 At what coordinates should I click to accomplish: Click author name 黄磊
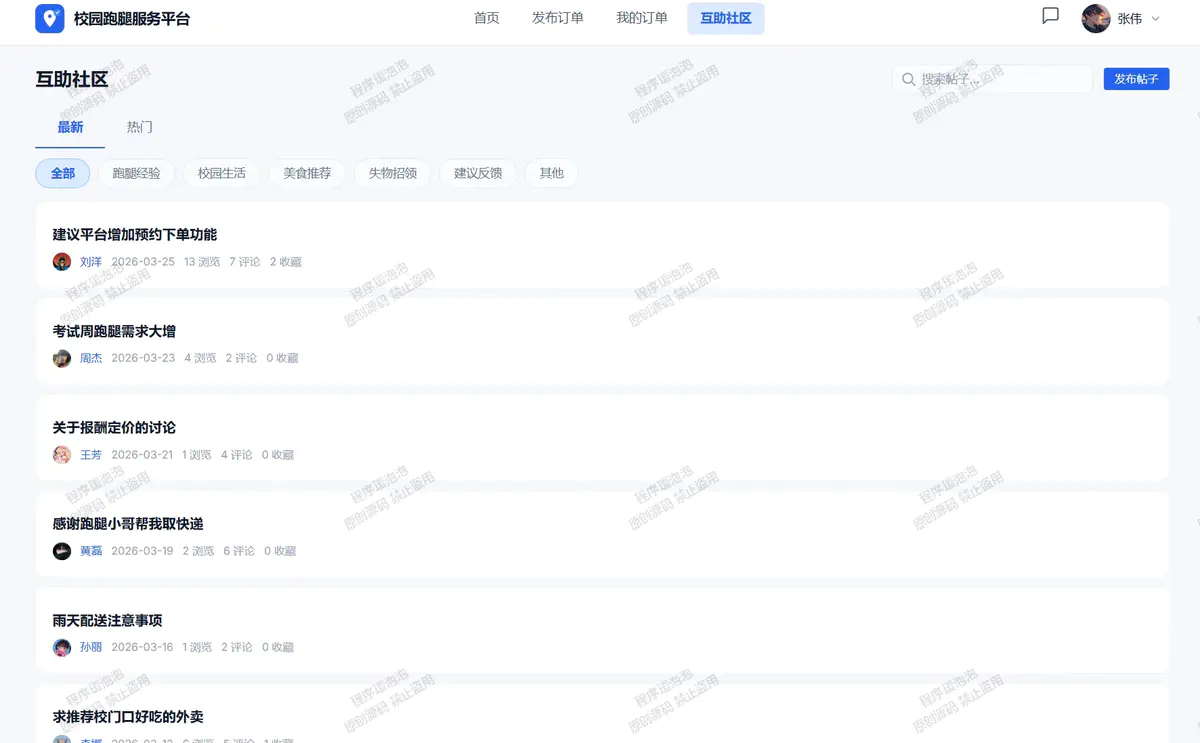[x=91, y=551]
